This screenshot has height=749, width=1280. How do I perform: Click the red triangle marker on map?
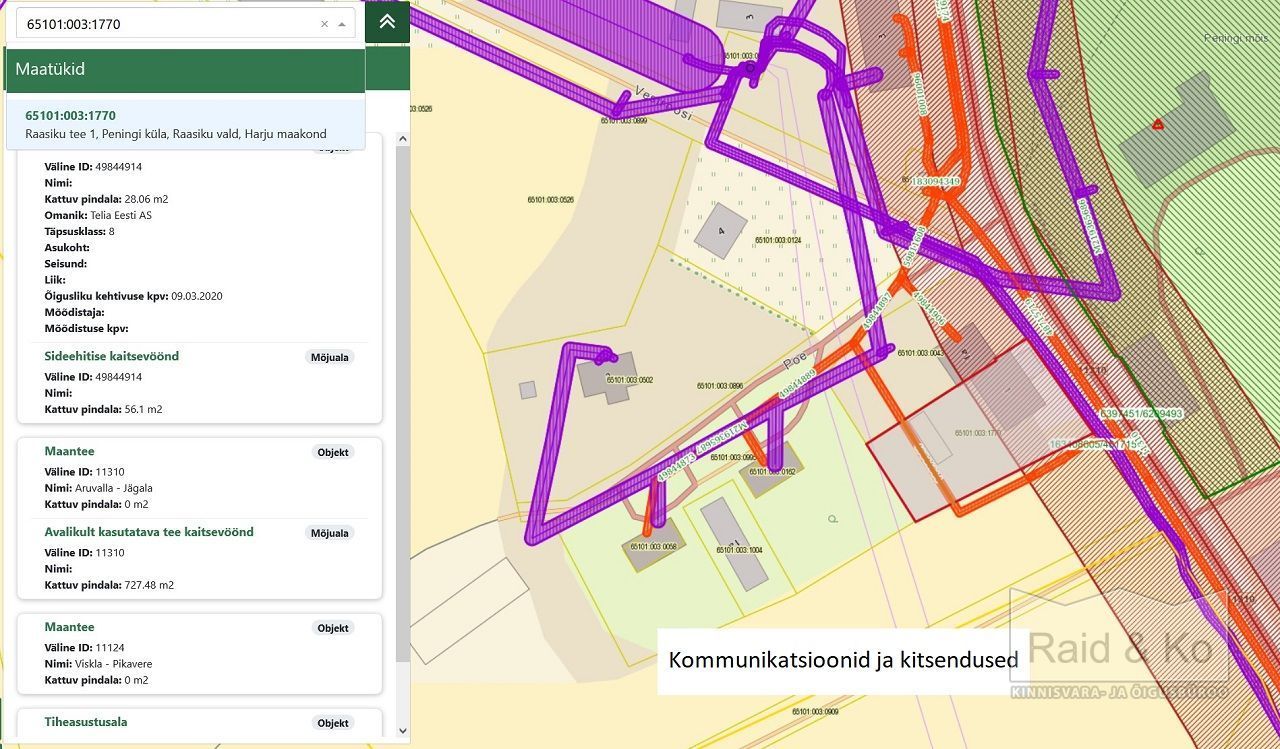click(1157, 125)
